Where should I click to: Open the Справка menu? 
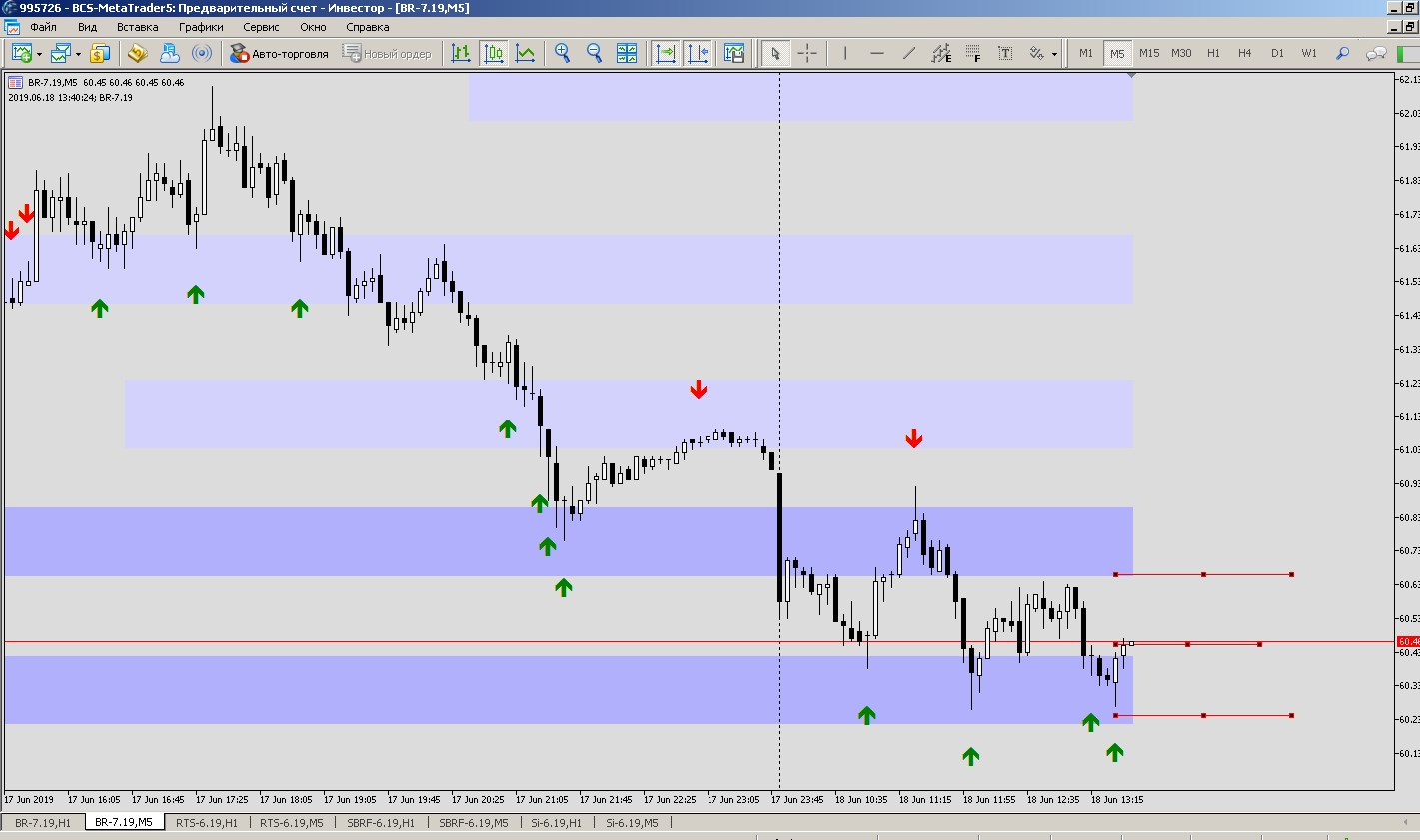coord(367,27)
